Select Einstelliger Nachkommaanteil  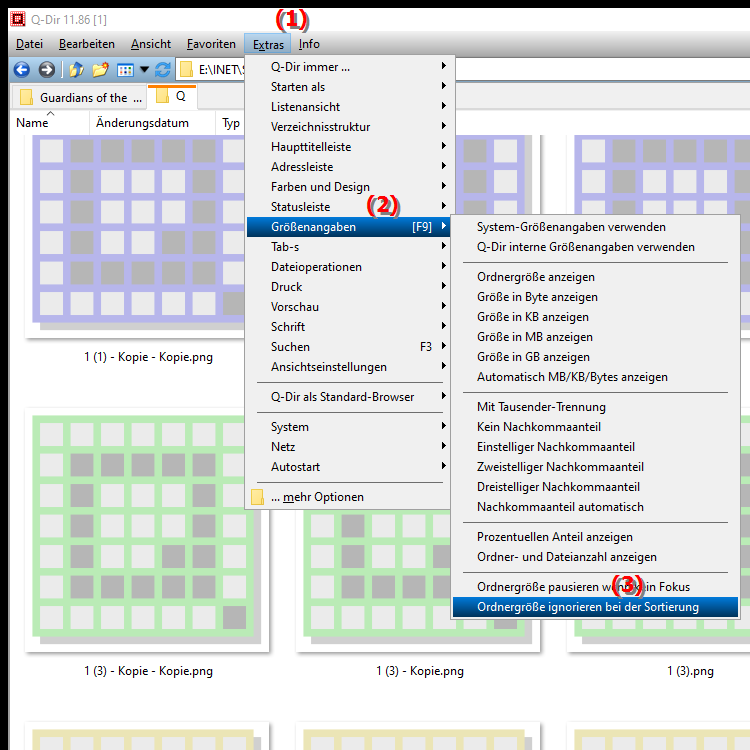[596, 447]
